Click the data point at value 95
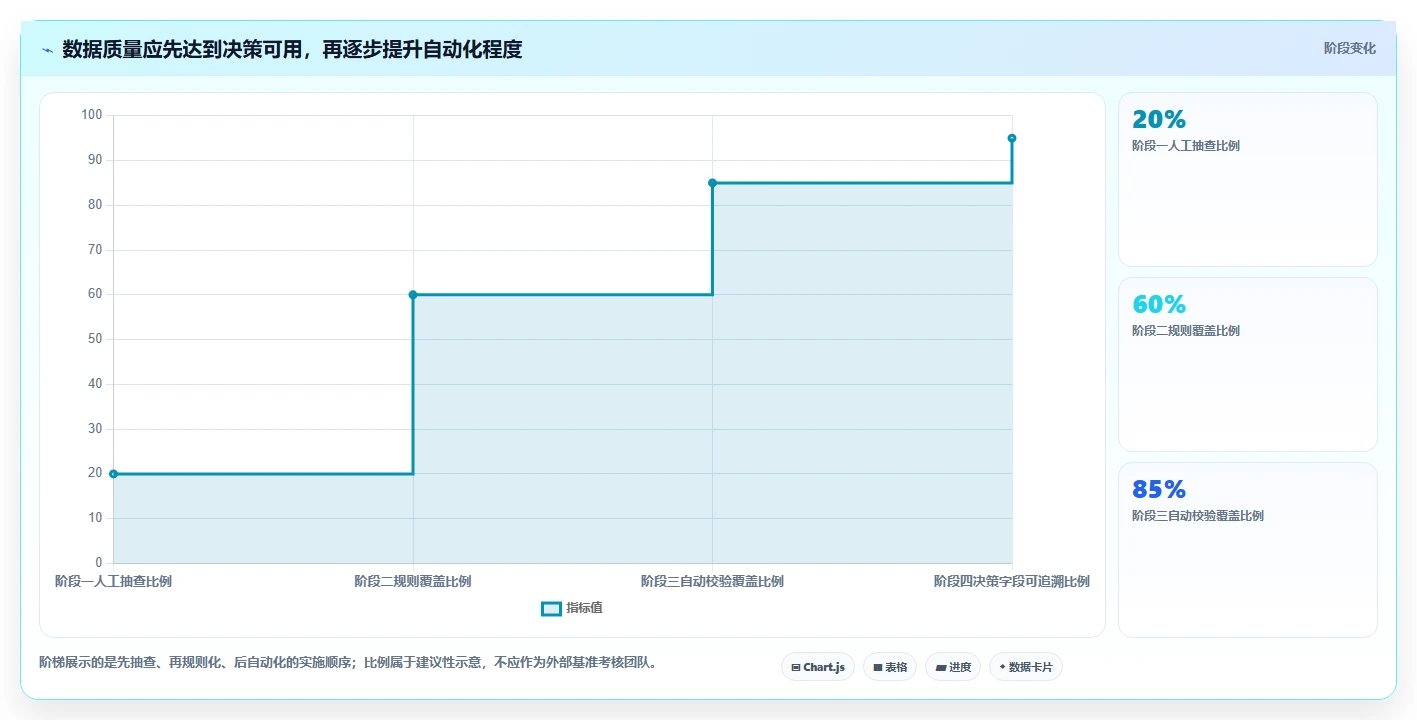The width and height of the screenshot is (1417, 720). (x=1012, y=138)
